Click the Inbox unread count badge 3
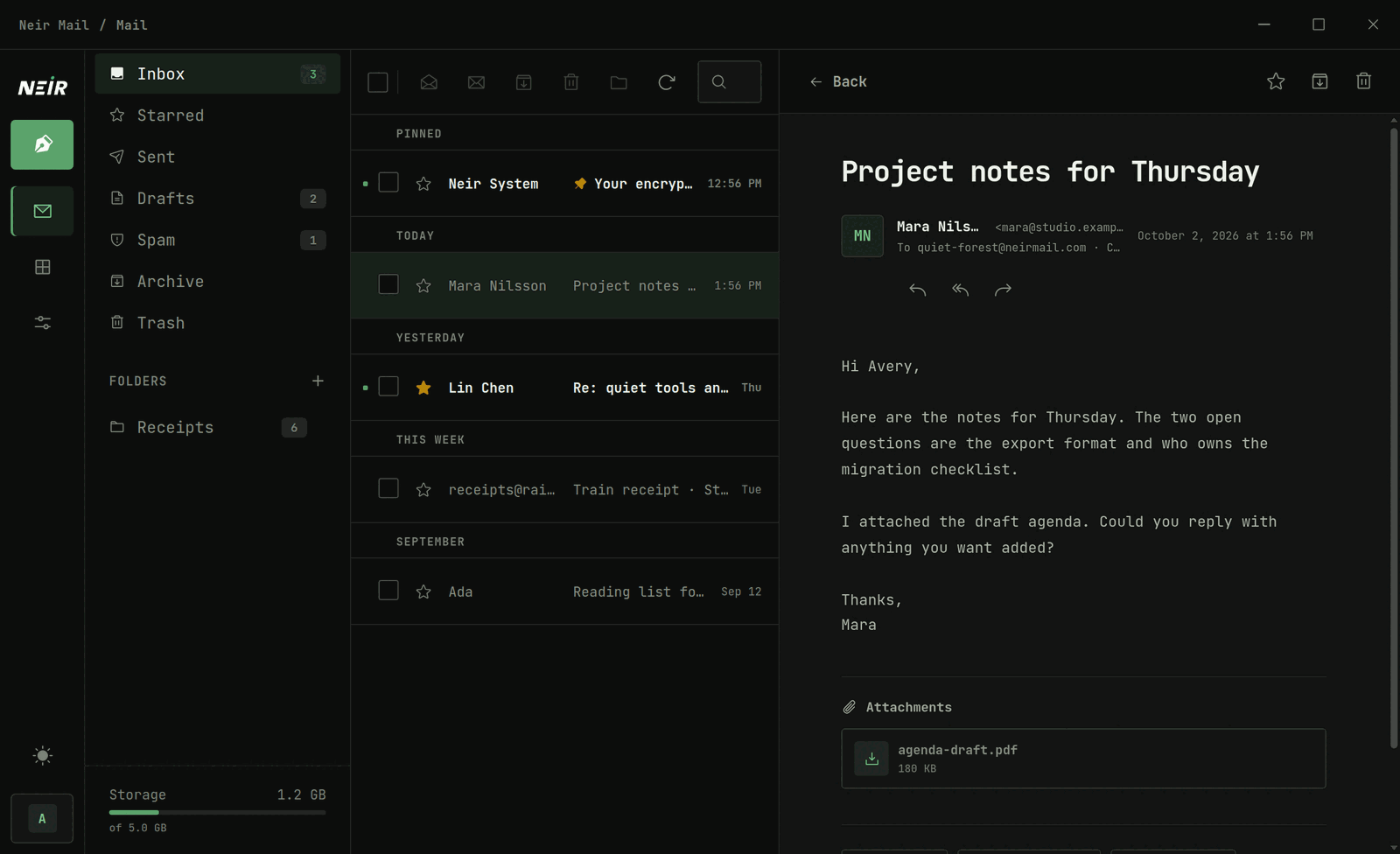Viewport: 1400px width, 854px height. pos(313,74)
